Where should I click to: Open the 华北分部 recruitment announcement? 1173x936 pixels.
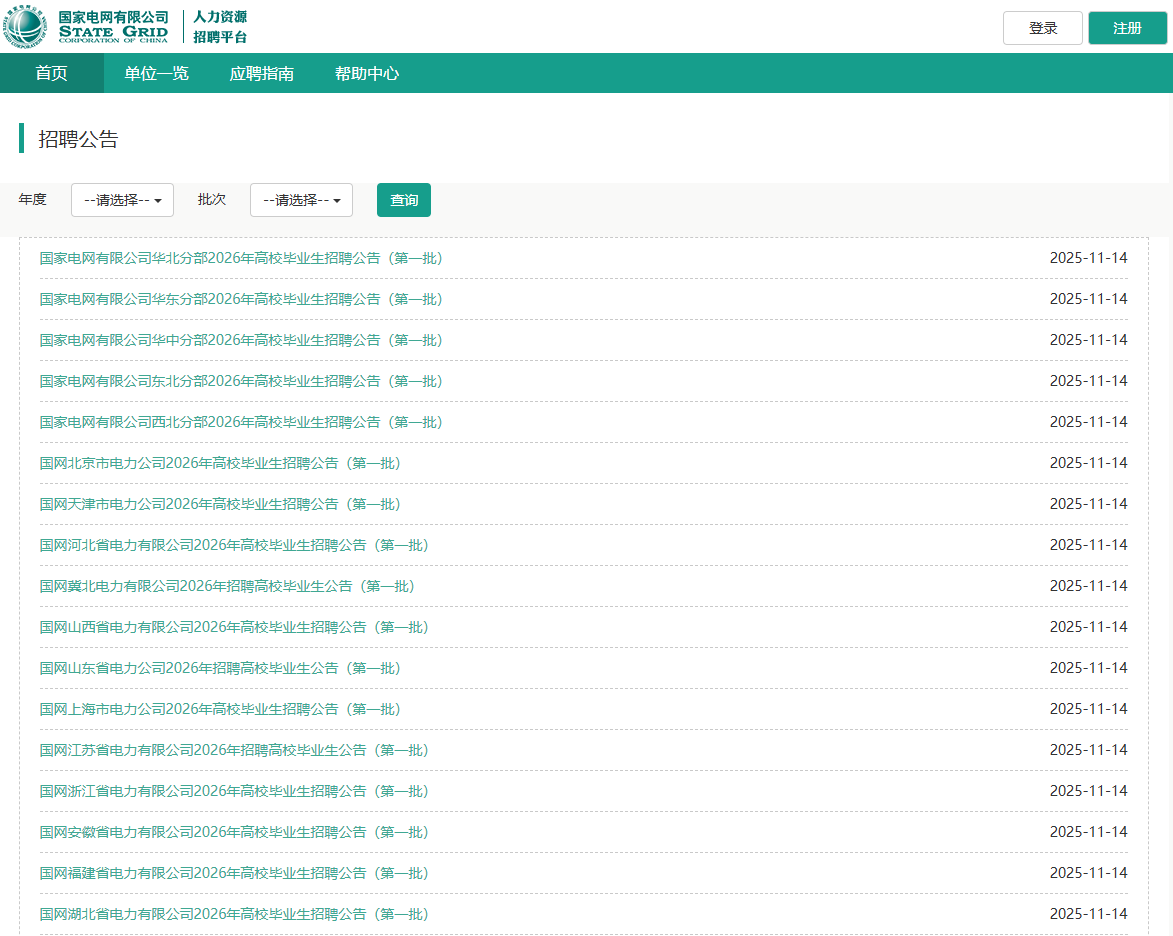click(x=241, y=258)
